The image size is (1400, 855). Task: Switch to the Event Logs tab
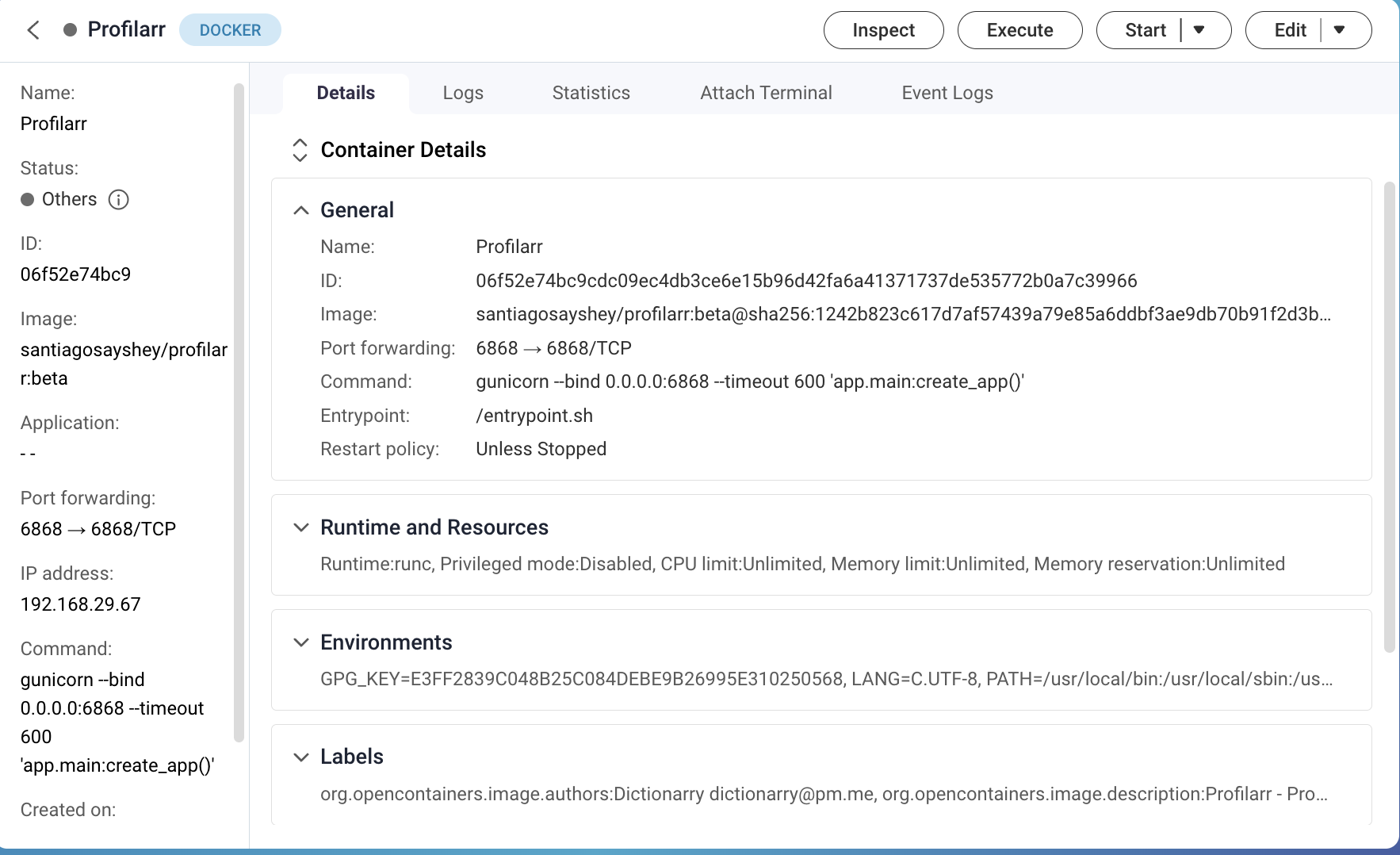pos(947,93)
